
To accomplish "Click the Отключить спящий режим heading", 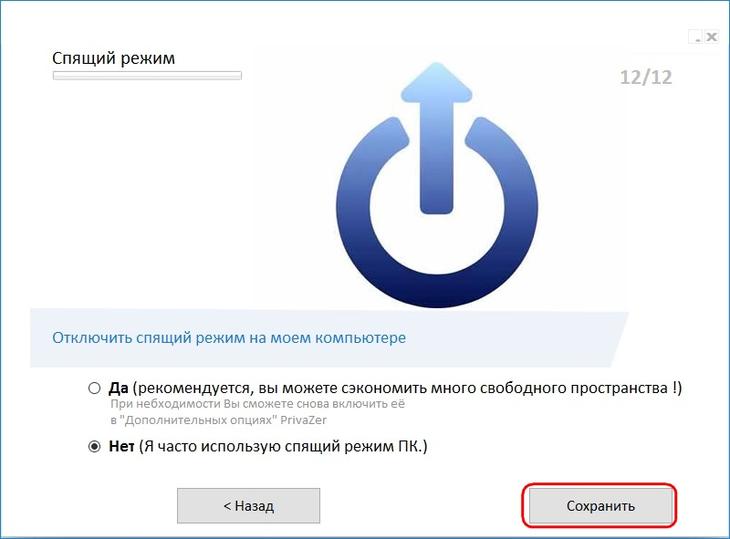I will [229, 337].
